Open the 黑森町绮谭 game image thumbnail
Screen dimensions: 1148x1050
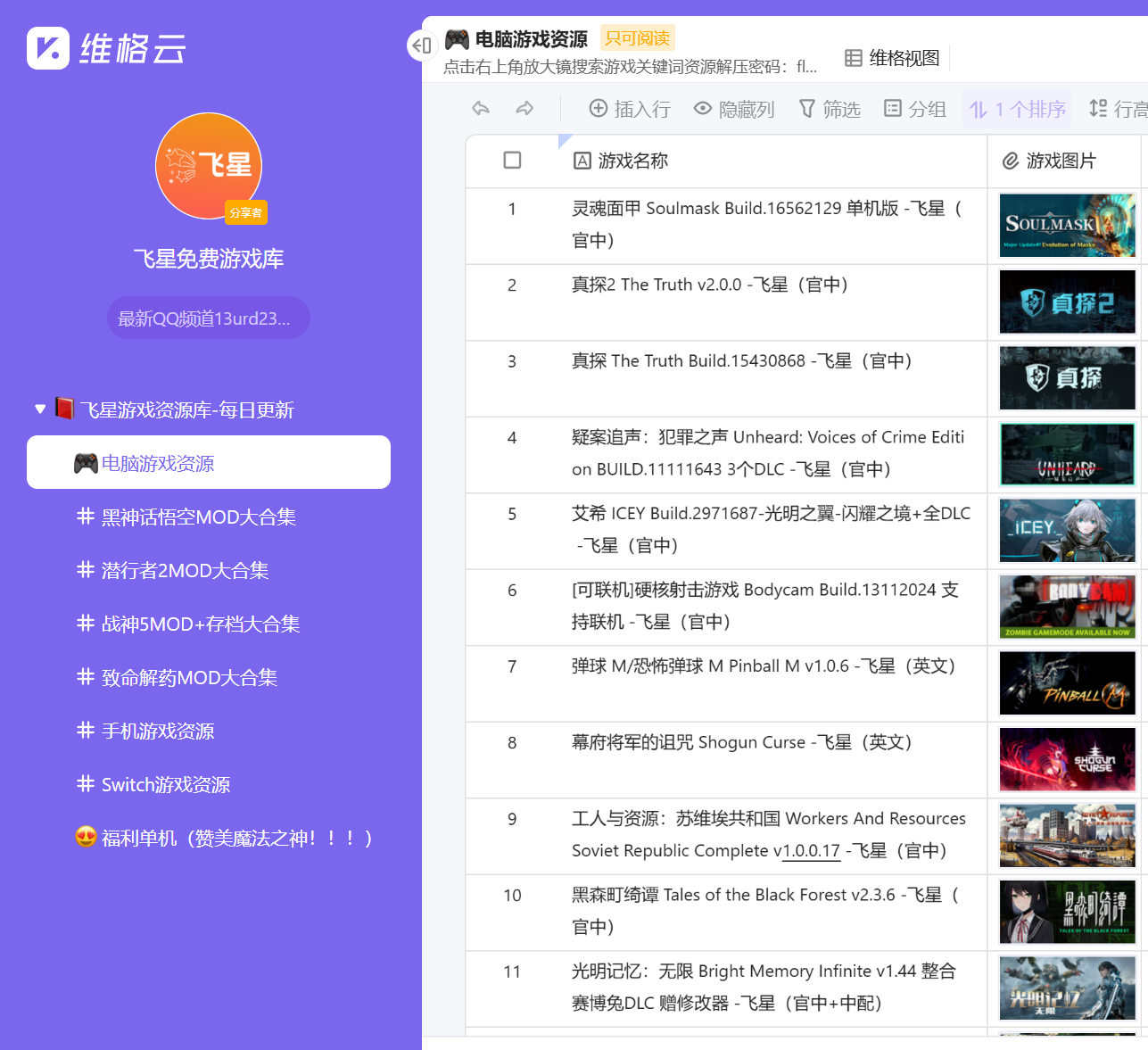pyautogui.click(x=1067, y=913)
